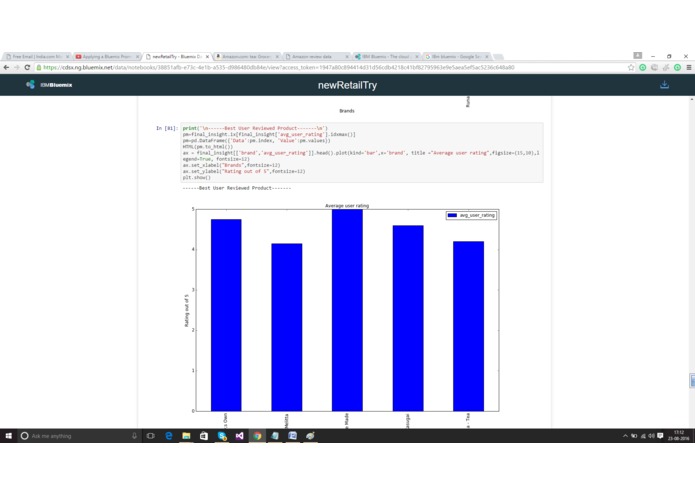
Task: Click the 'Rating out of 5' axis label
Action: click(187, 311)
